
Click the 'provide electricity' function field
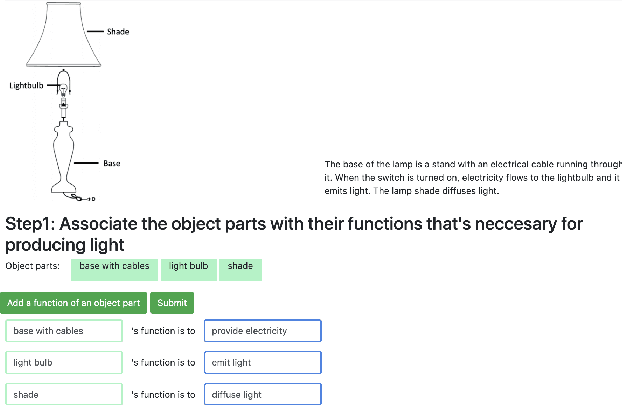coord(262,330)
